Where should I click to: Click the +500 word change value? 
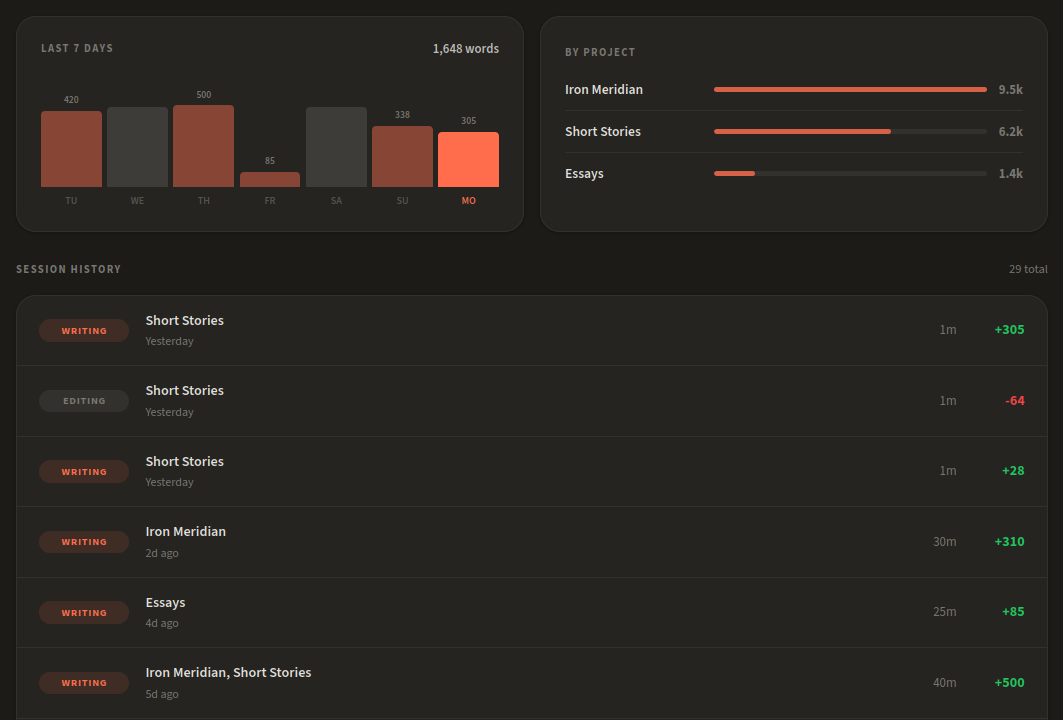point(1009,683)
